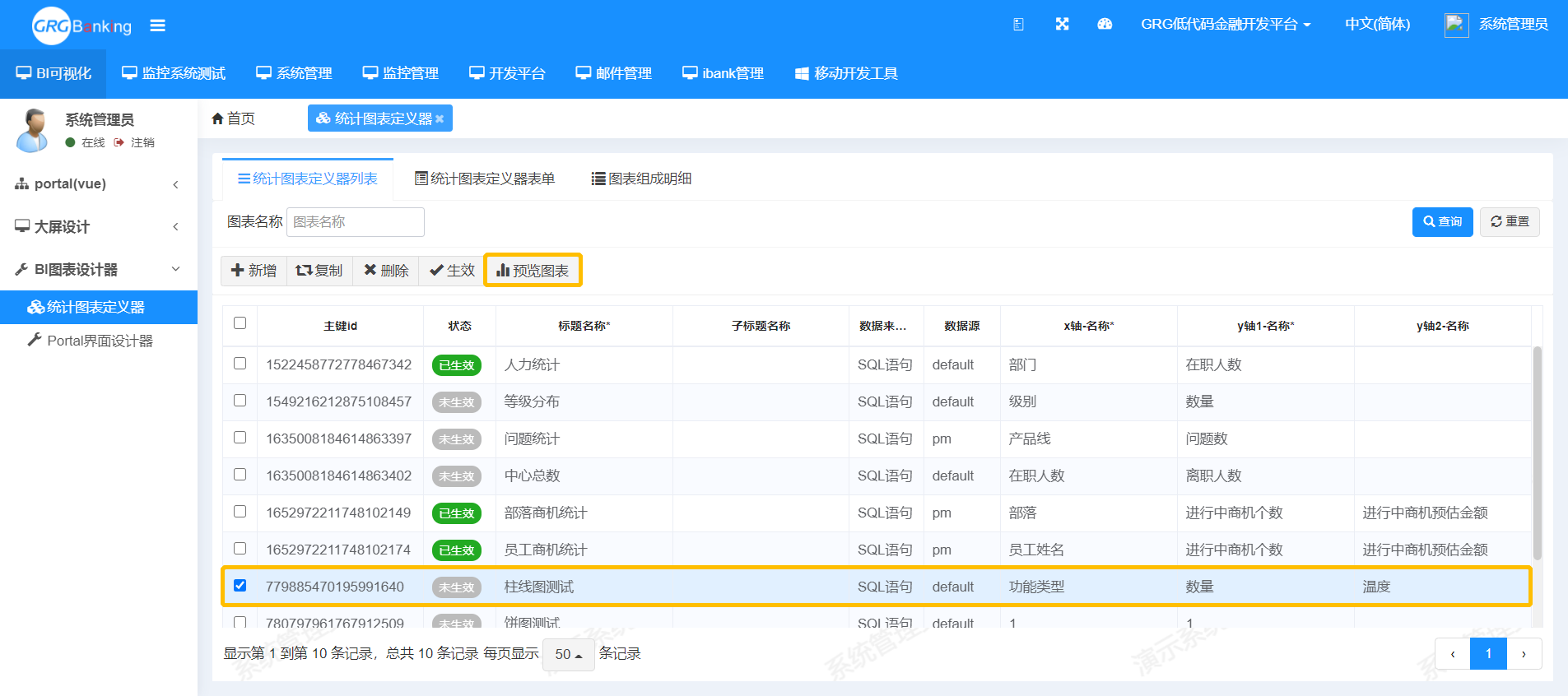Switch to 统计图表定义器表单 tab
This screenshot has width=1568, height=696.
pos(484,179)
